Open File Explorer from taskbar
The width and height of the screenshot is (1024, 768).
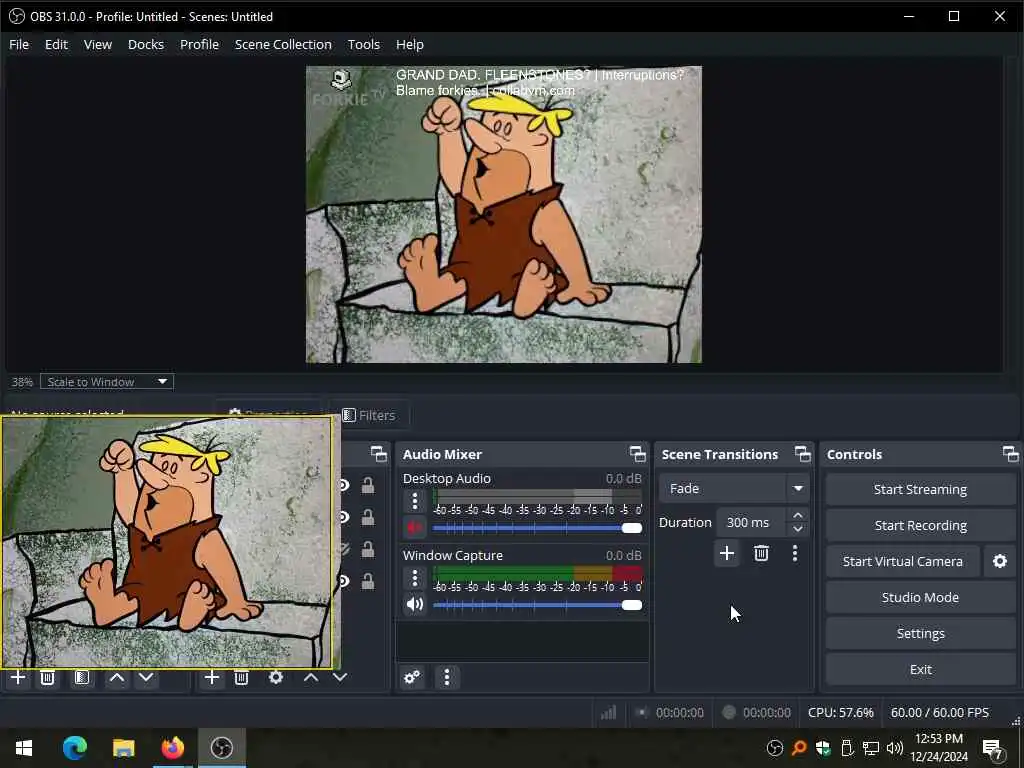tap(123, 748)
